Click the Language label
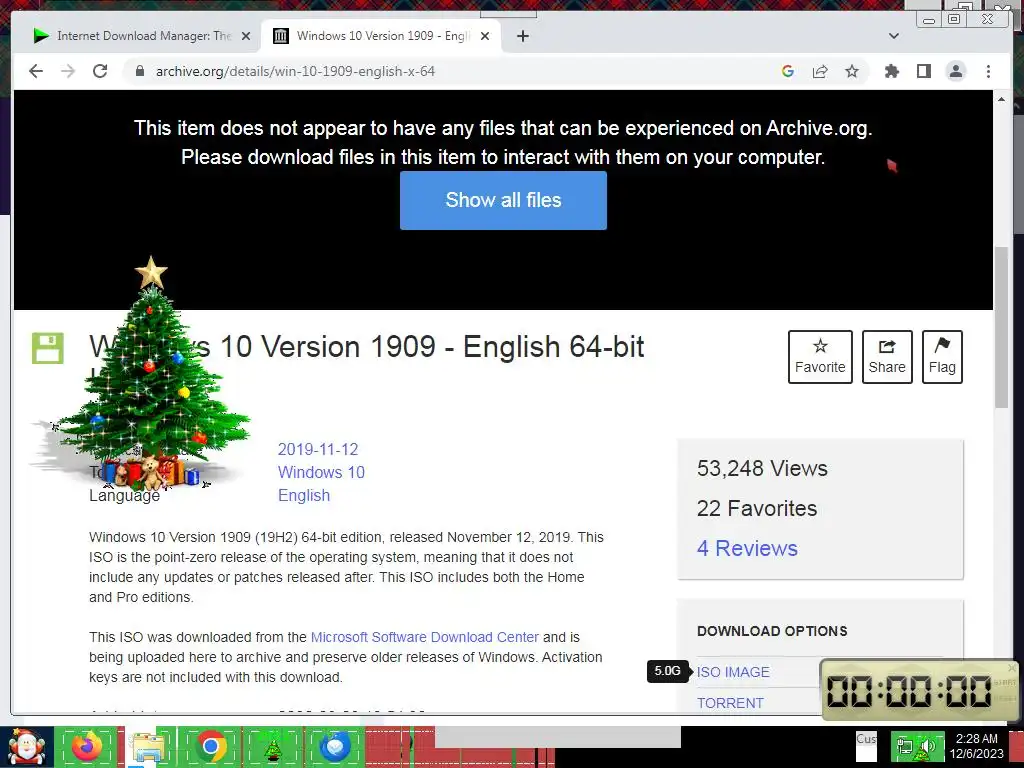The height and width of the screenshot is (768, 1024). (x=124, y=496)
